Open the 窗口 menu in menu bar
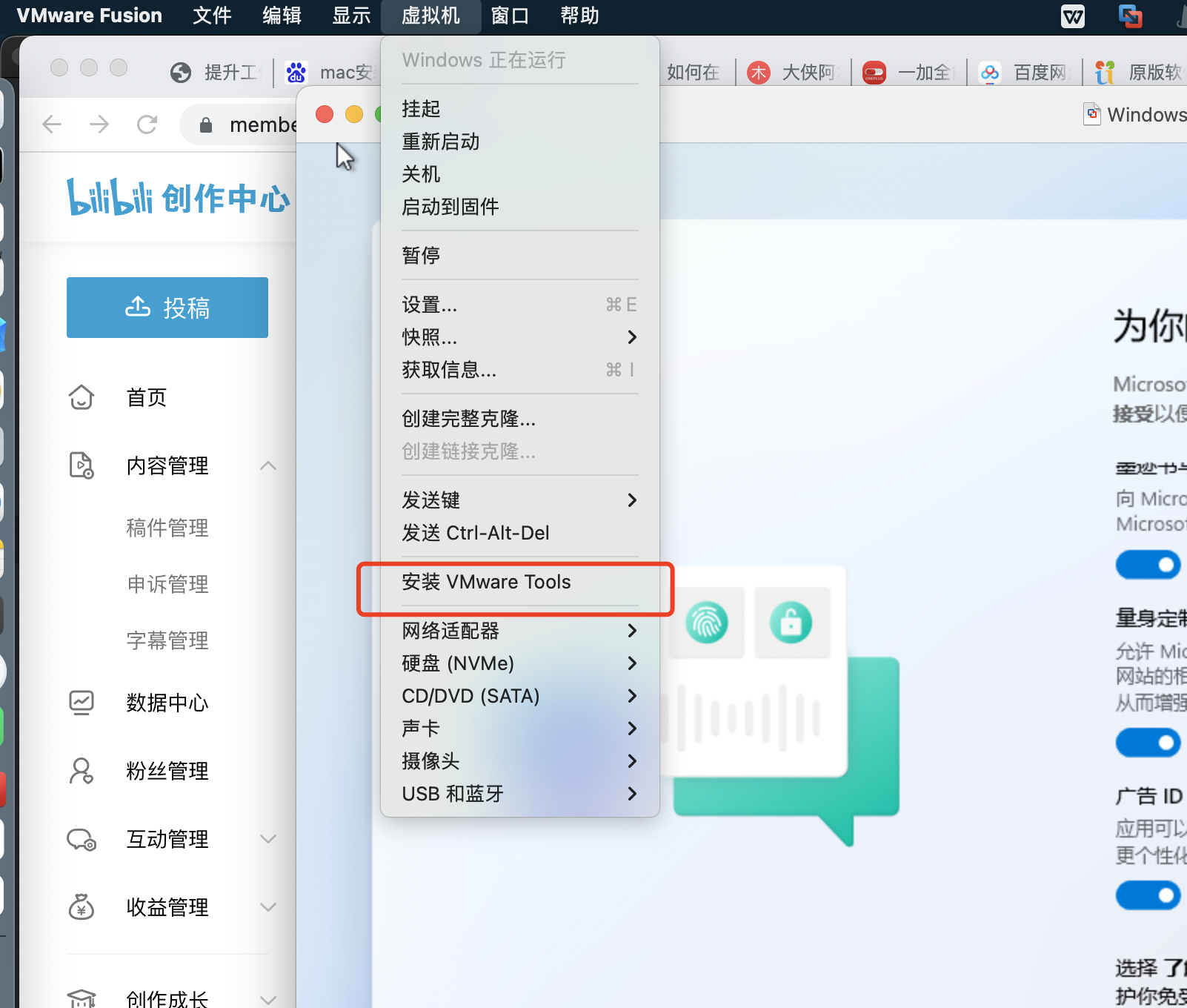The image size is (1187, 1008). (510, 16)
